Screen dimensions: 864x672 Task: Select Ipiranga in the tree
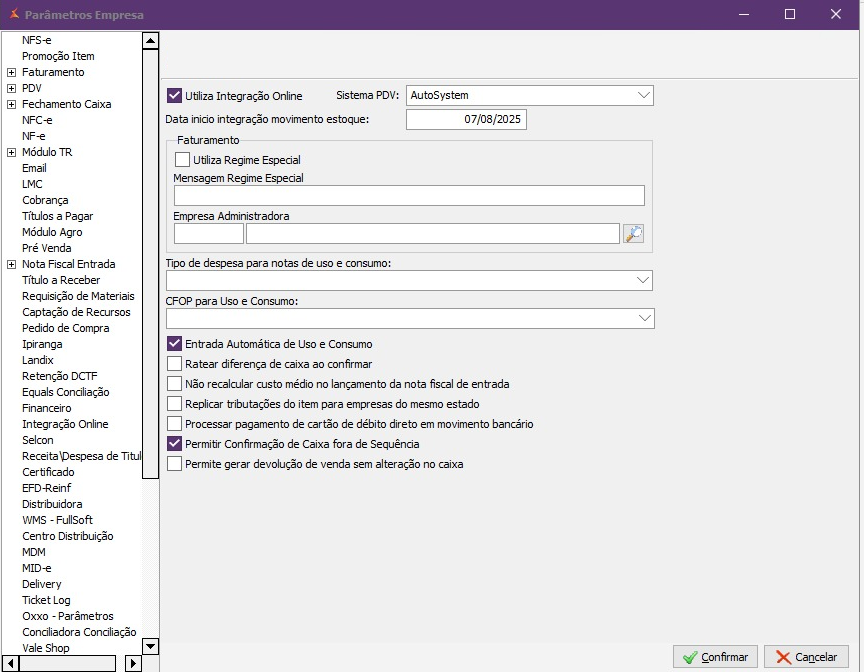tap(42, 344)
